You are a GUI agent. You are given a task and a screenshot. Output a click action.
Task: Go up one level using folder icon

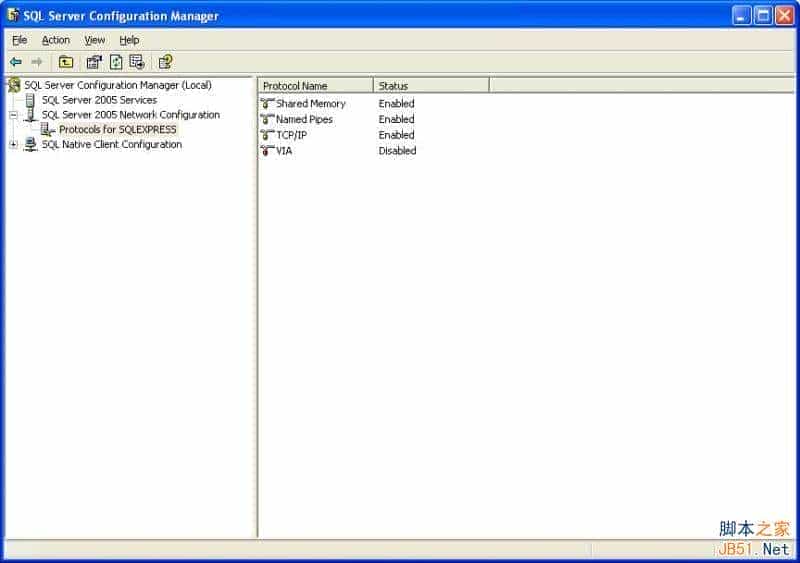point(66,62)
